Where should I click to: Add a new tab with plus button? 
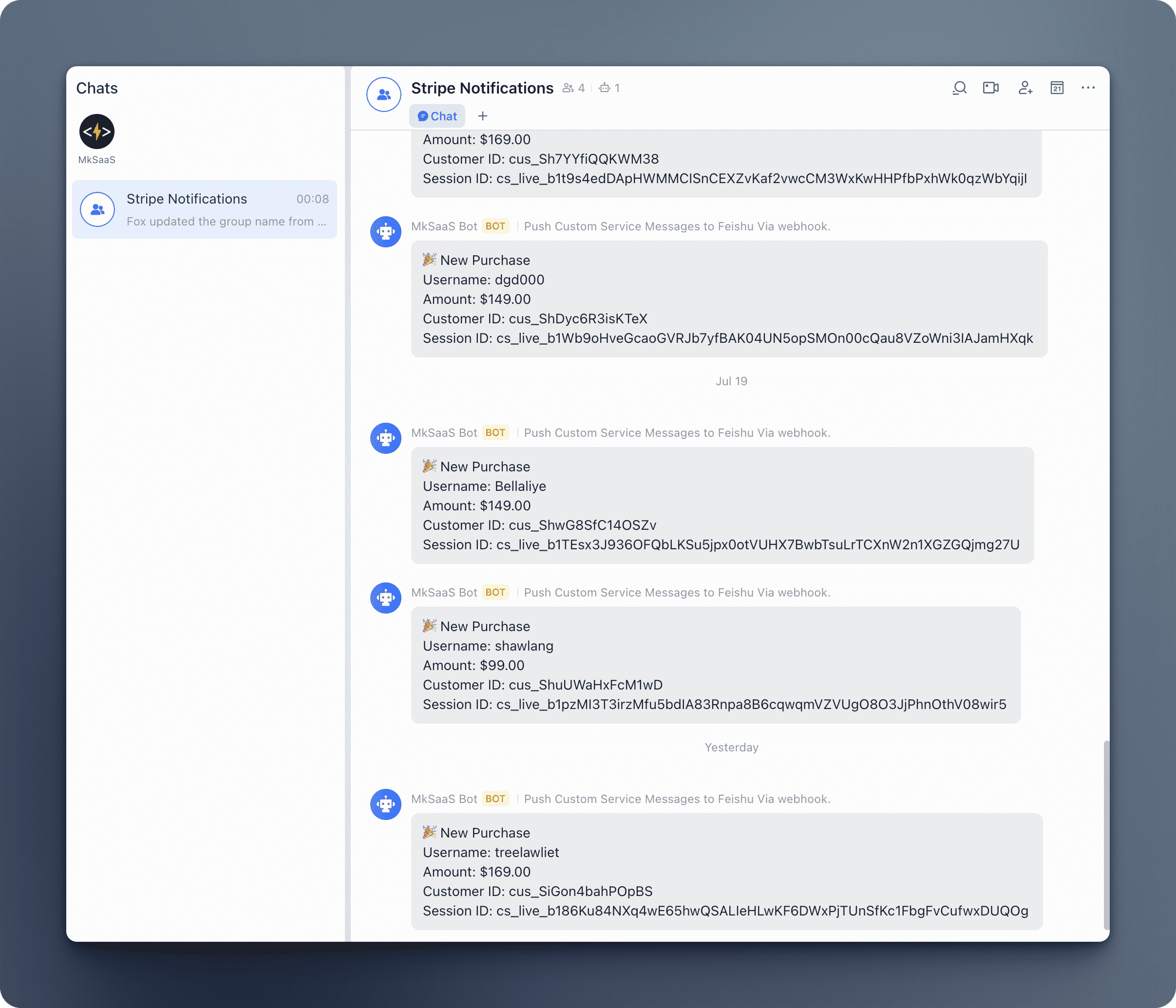point(482,116)
